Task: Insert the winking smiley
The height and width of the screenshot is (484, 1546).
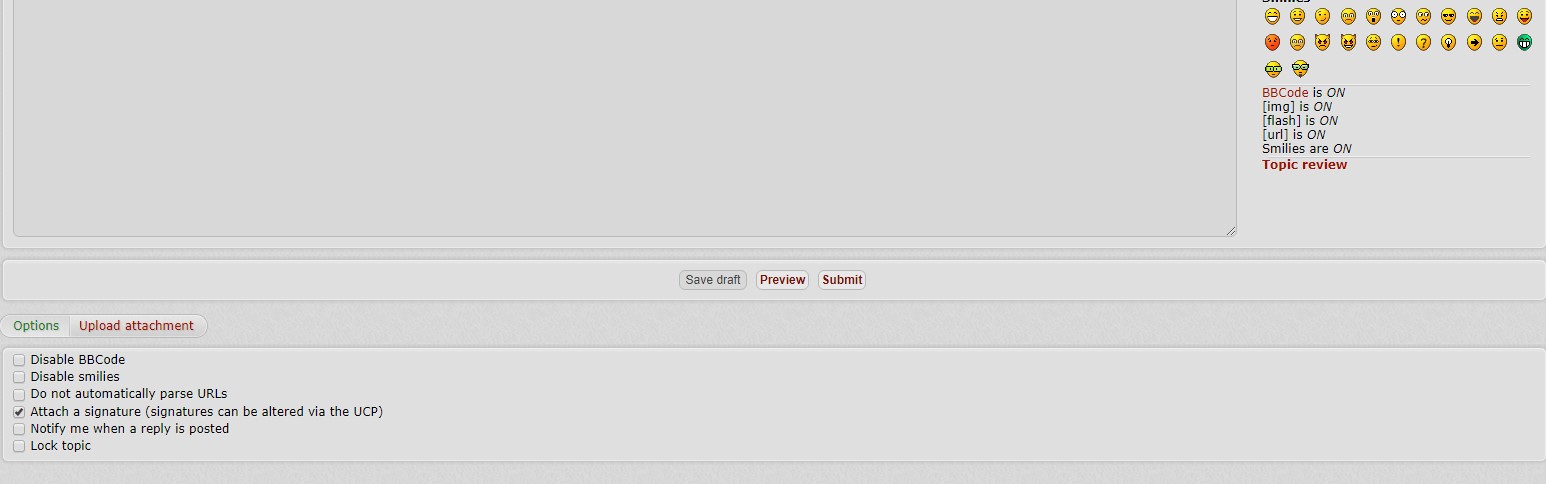Action: 1322,16
